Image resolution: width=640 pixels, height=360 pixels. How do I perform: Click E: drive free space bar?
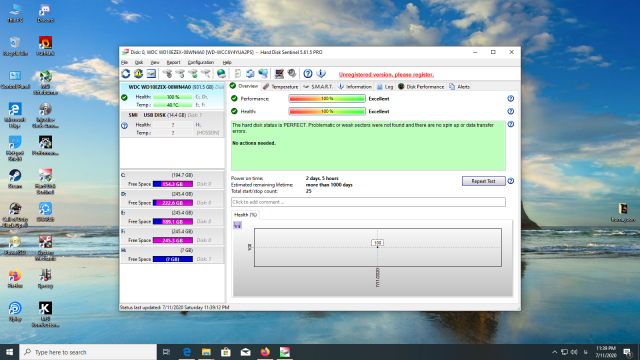coord(173,222)
